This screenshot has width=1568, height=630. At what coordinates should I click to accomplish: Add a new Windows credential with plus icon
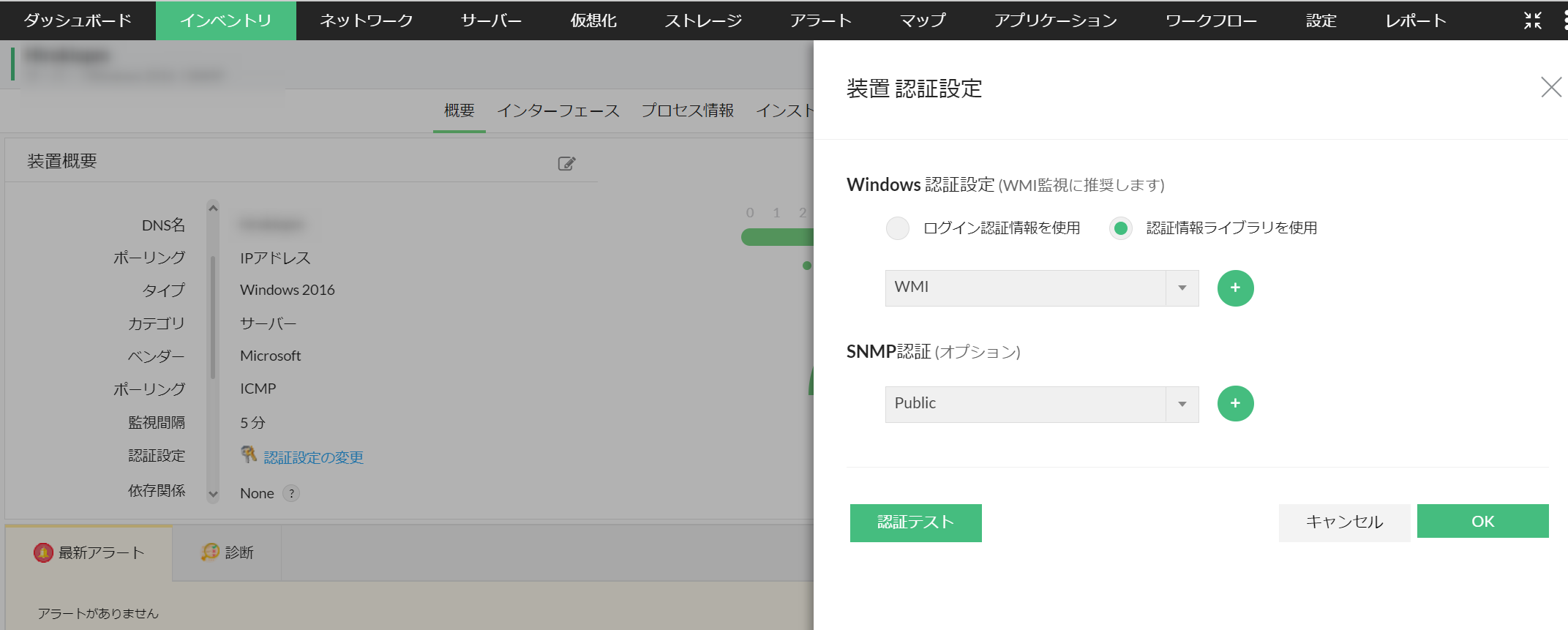point(1236,288)
